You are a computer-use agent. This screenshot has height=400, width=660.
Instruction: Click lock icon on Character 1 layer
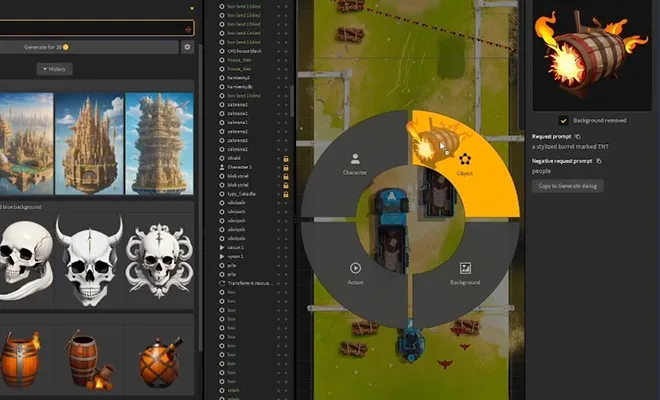(285, 167)
